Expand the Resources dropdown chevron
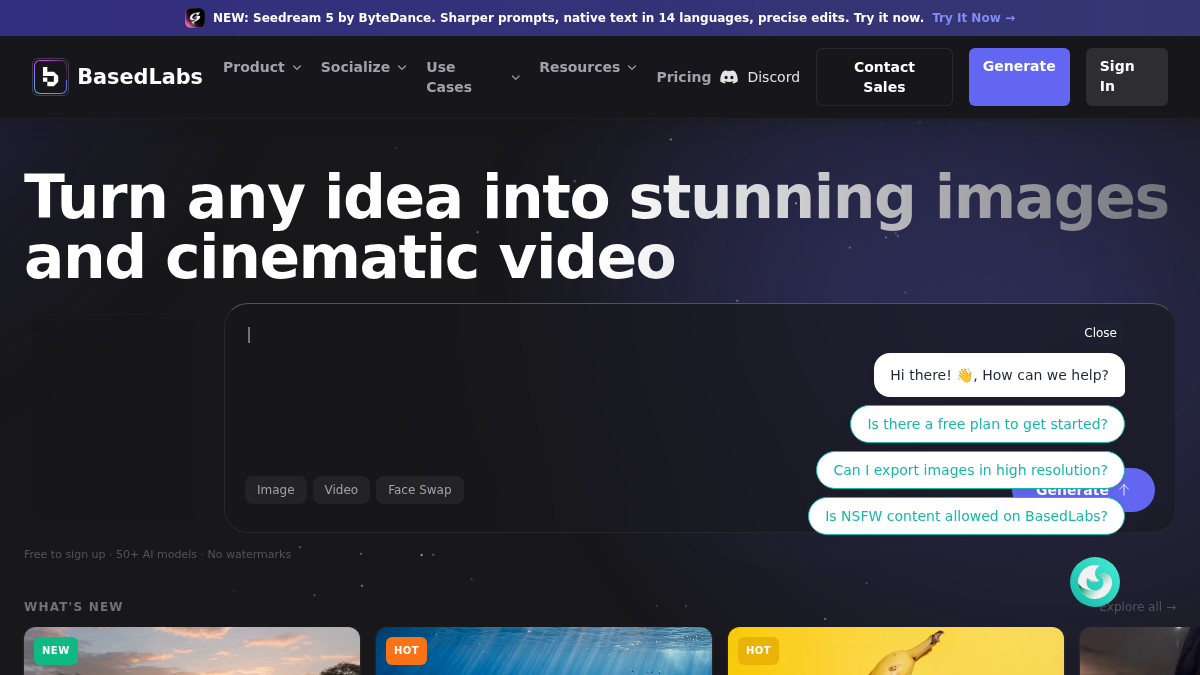Viewport: 1200px width, 675px height. (x=632, y=68)
